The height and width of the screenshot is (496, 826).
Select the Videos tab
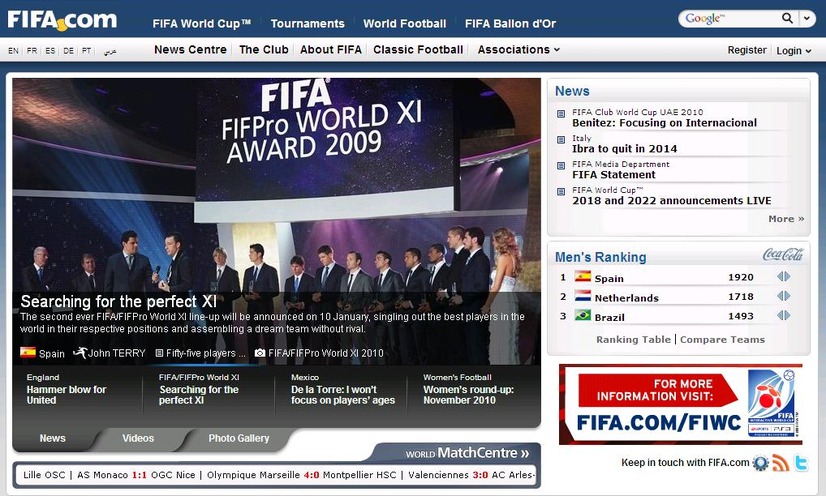point(138,438)
